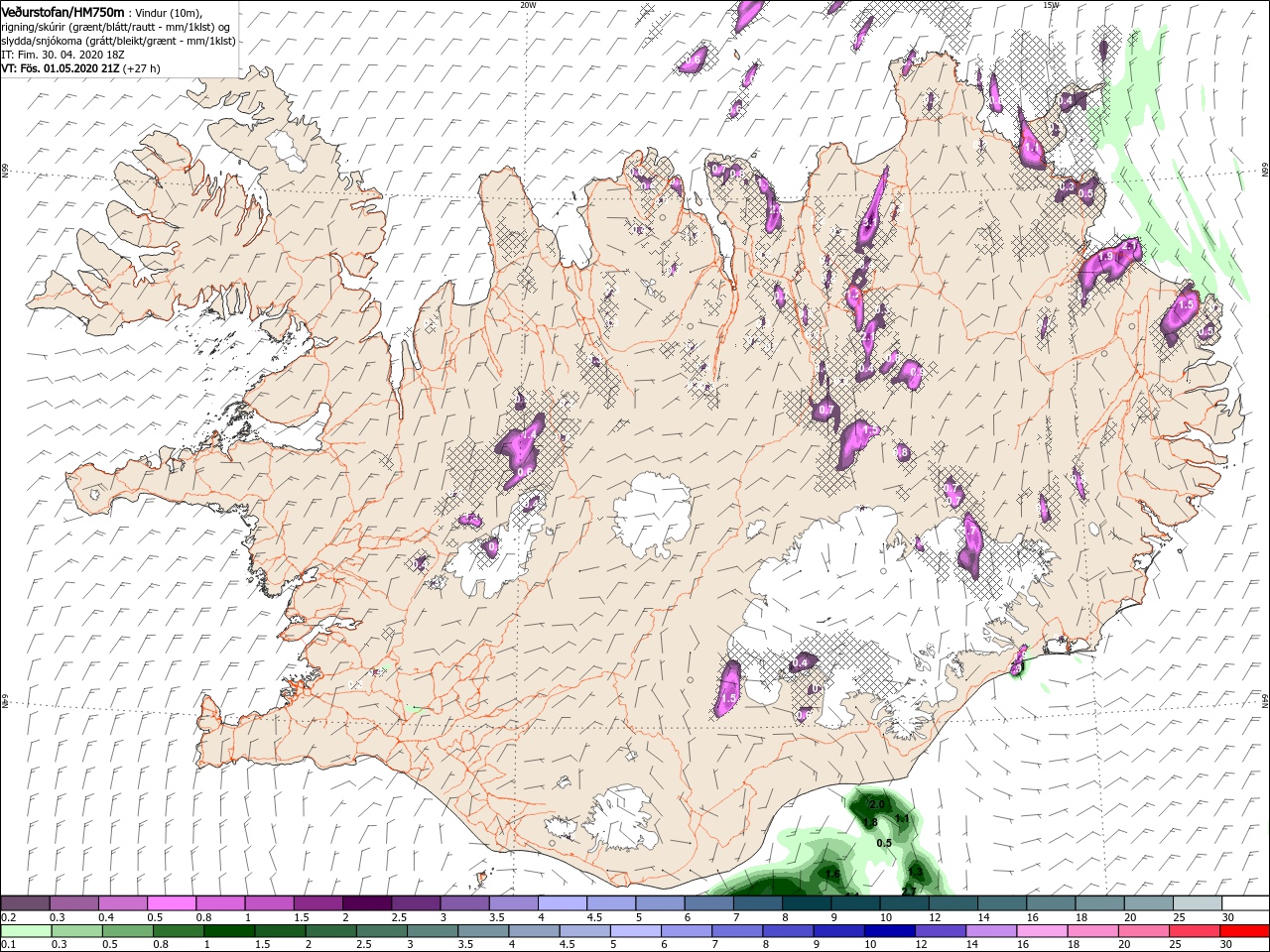Image resolution: width=1270 pixels, height=952 pixels.
Task: Click the bright pink 0.5 swatch in snow scale
Action: (x=171, y=903)
